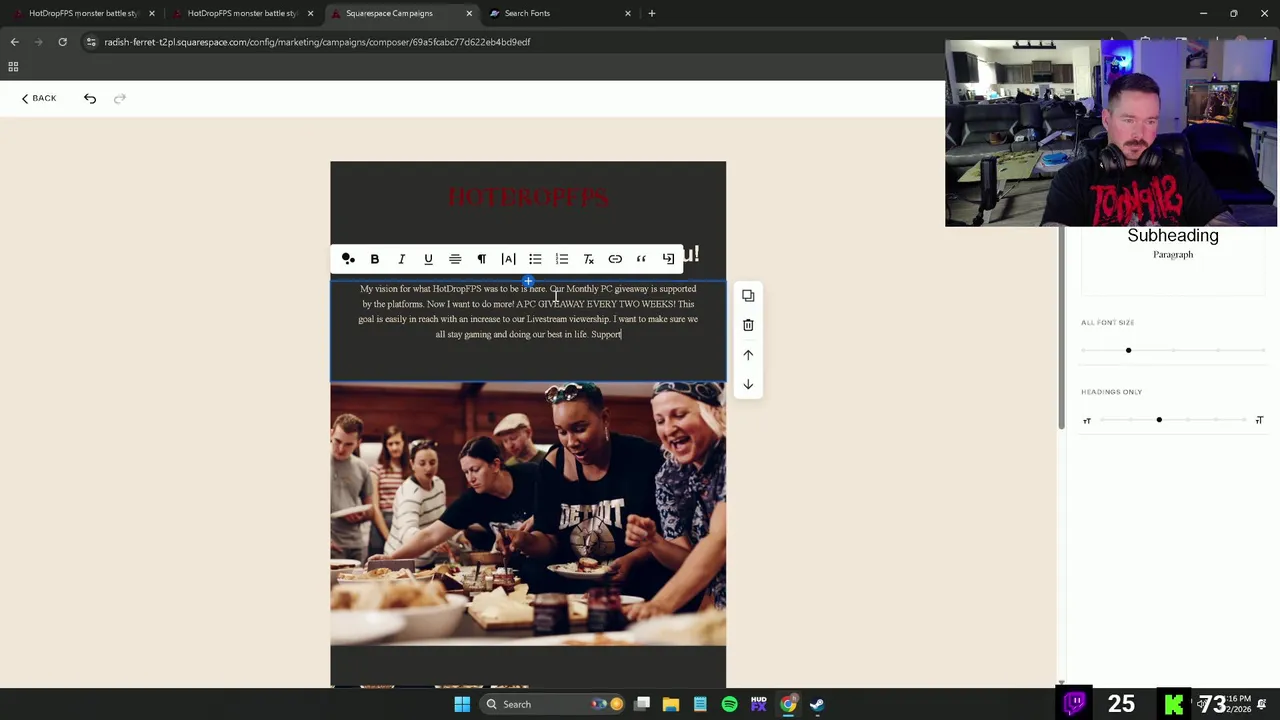
Task: Click the small text size icon
Action: (1087, 421)
